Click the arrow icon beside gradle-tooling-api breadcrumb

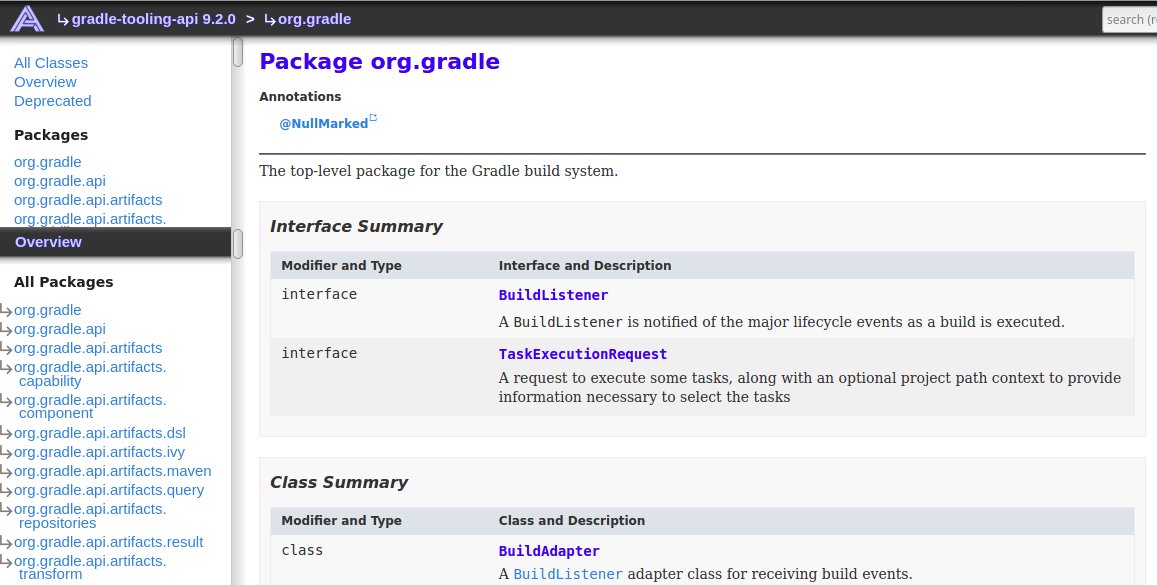[x=63, y=18]
